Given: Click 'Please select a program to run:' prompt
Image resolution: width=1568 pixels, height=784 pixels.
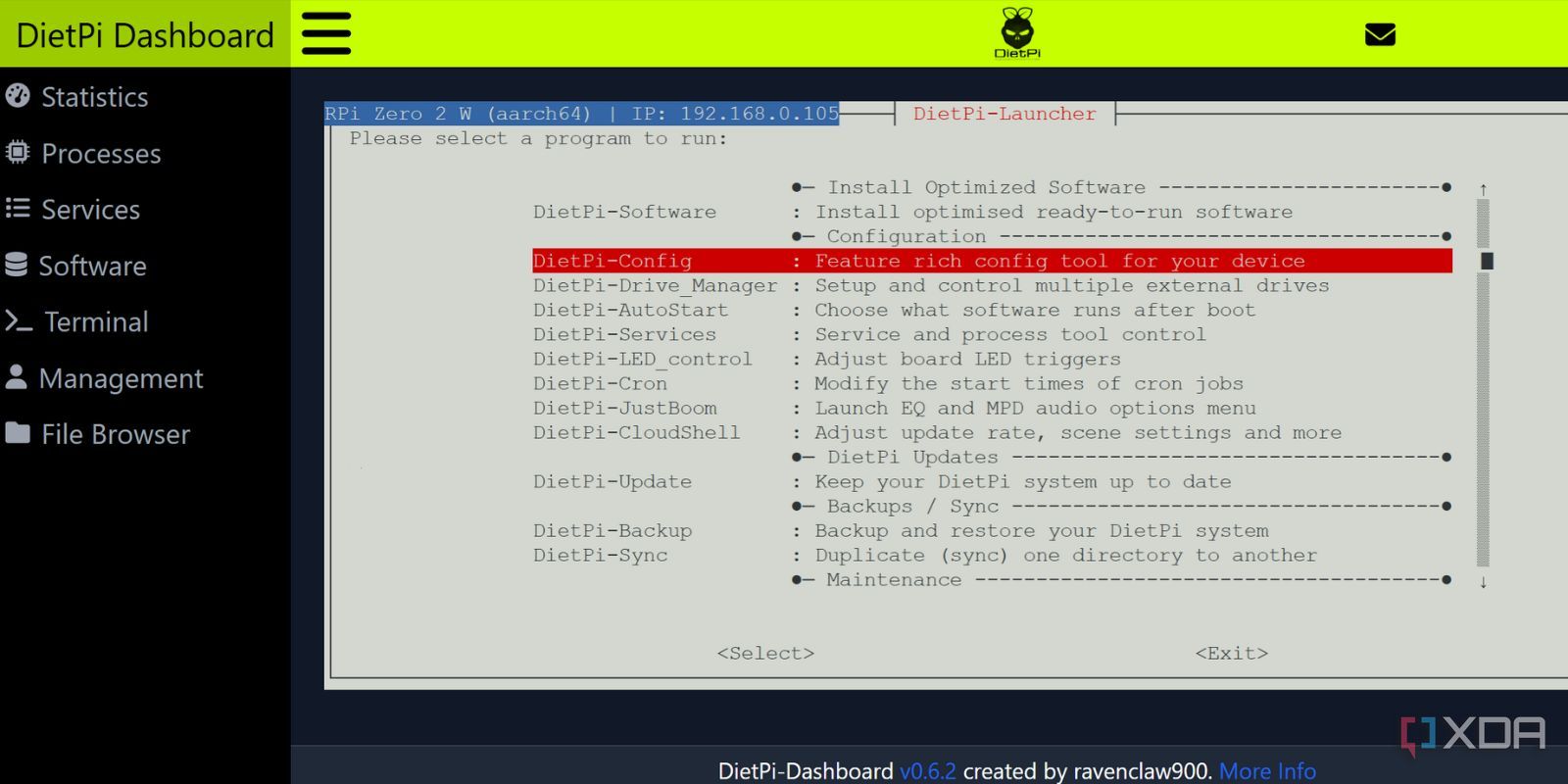Looking at the screenshot, I should pos(539,138).
